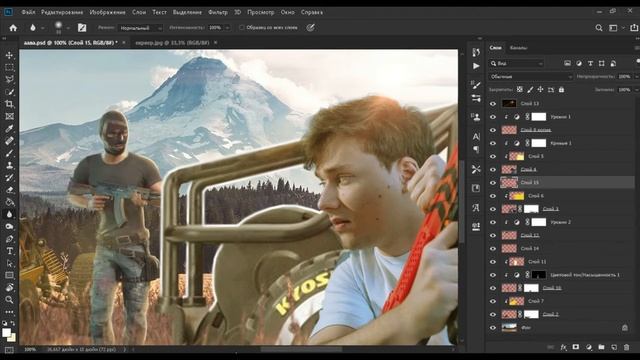Image resolution: width=640 pixels, height=360 pixels.
Task: Click the Home icon in options bar
Action: [13, 28]
